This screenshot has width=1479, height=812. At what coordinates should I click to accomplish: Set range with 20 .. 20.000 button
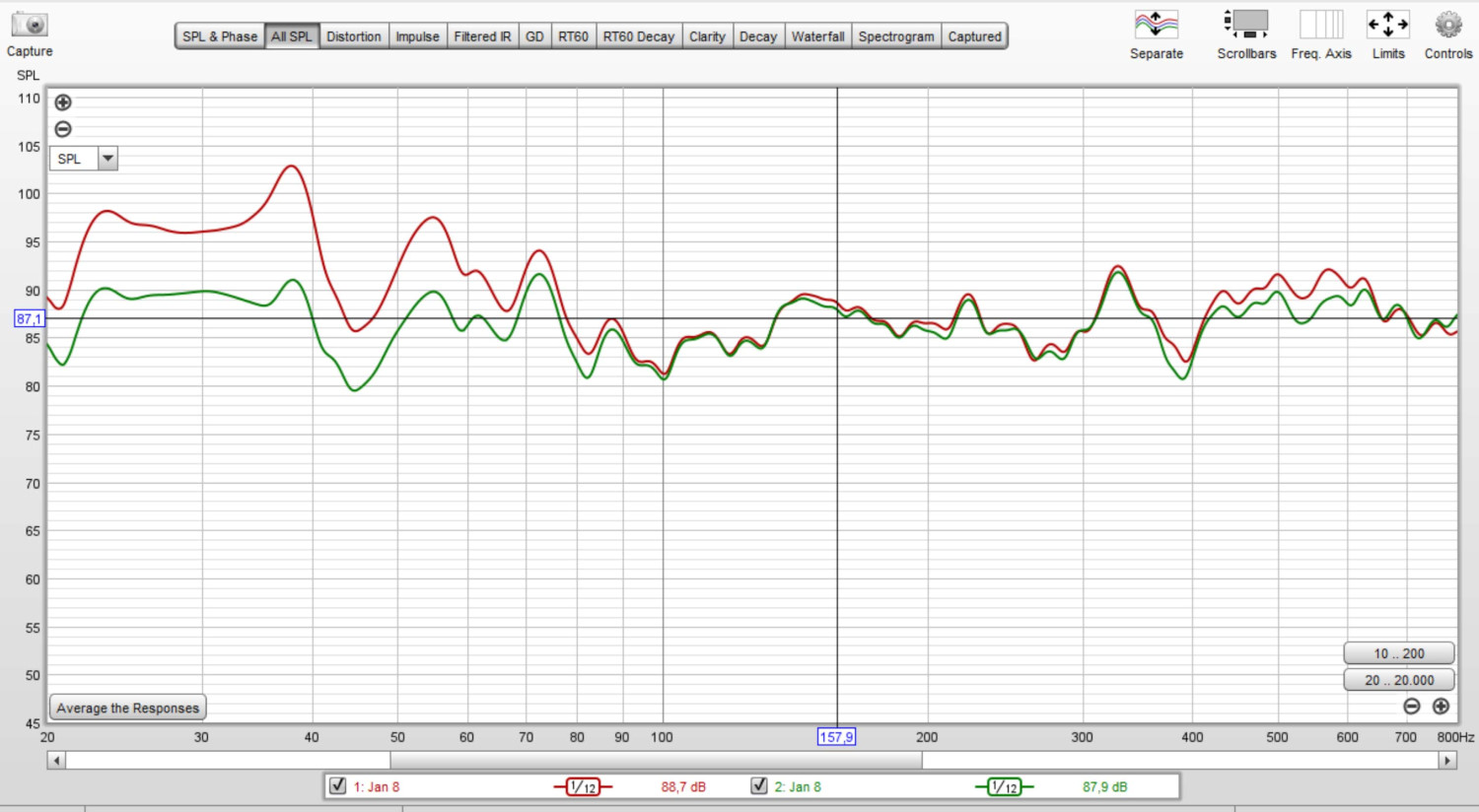1398,680
